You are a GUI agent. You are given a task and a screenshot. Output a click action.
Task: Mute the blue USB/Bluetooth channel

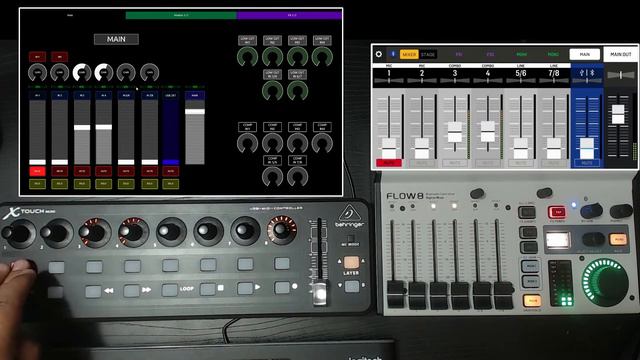coord(587,163)
